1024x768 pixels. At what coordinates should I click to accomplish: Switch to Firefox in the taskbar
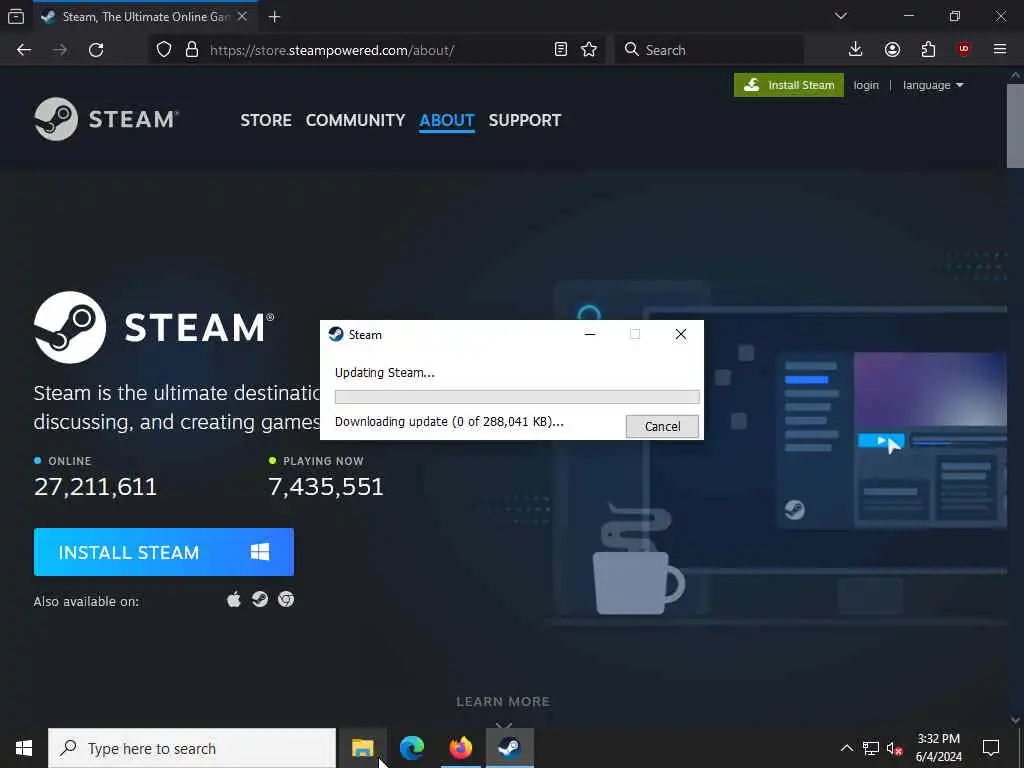(460, 748)
